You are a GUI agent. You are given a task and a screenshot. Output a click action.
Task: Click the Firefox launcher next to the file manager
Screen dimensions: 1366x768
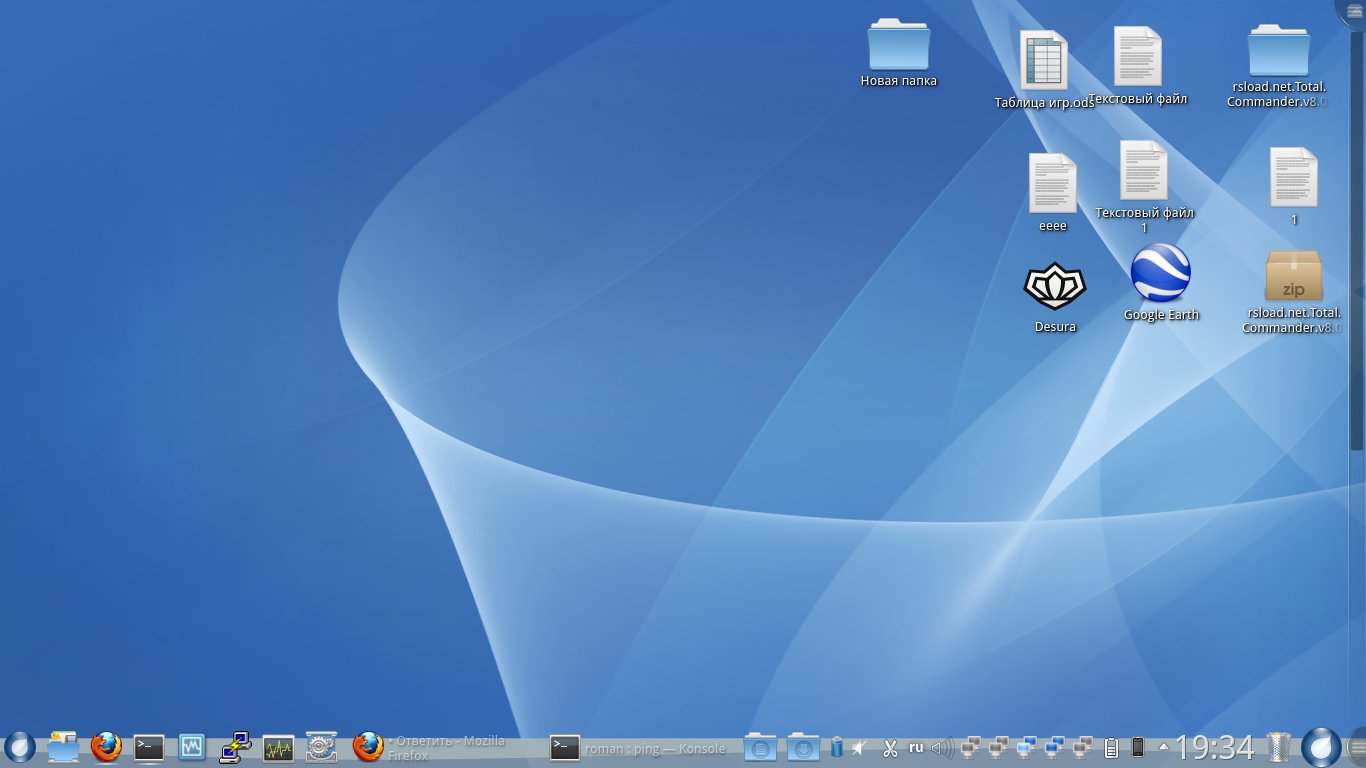pos(106,746)
